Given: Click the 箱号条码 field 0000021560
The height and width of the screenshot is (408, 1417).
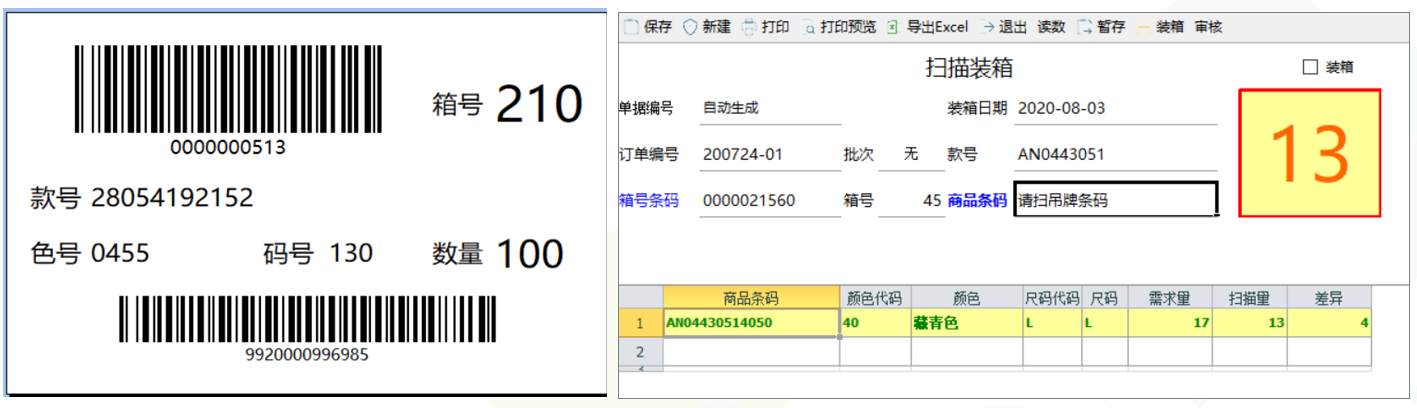Looking at the screenshot, I should click(x=770, y=200).
